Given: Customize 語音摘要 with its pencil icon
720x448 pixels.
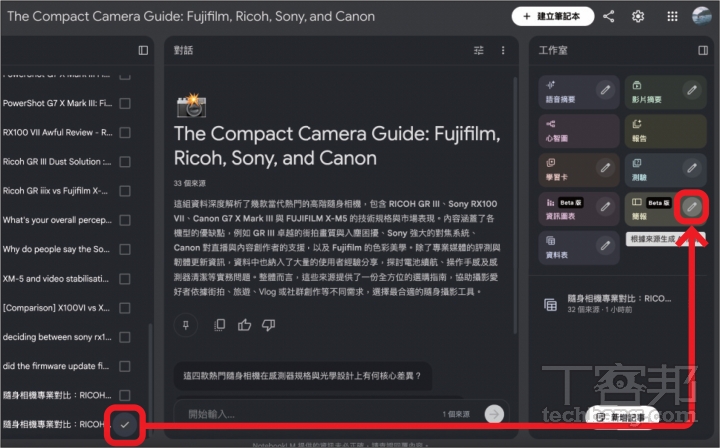Looking at the screenshot, I should point(606,90).
